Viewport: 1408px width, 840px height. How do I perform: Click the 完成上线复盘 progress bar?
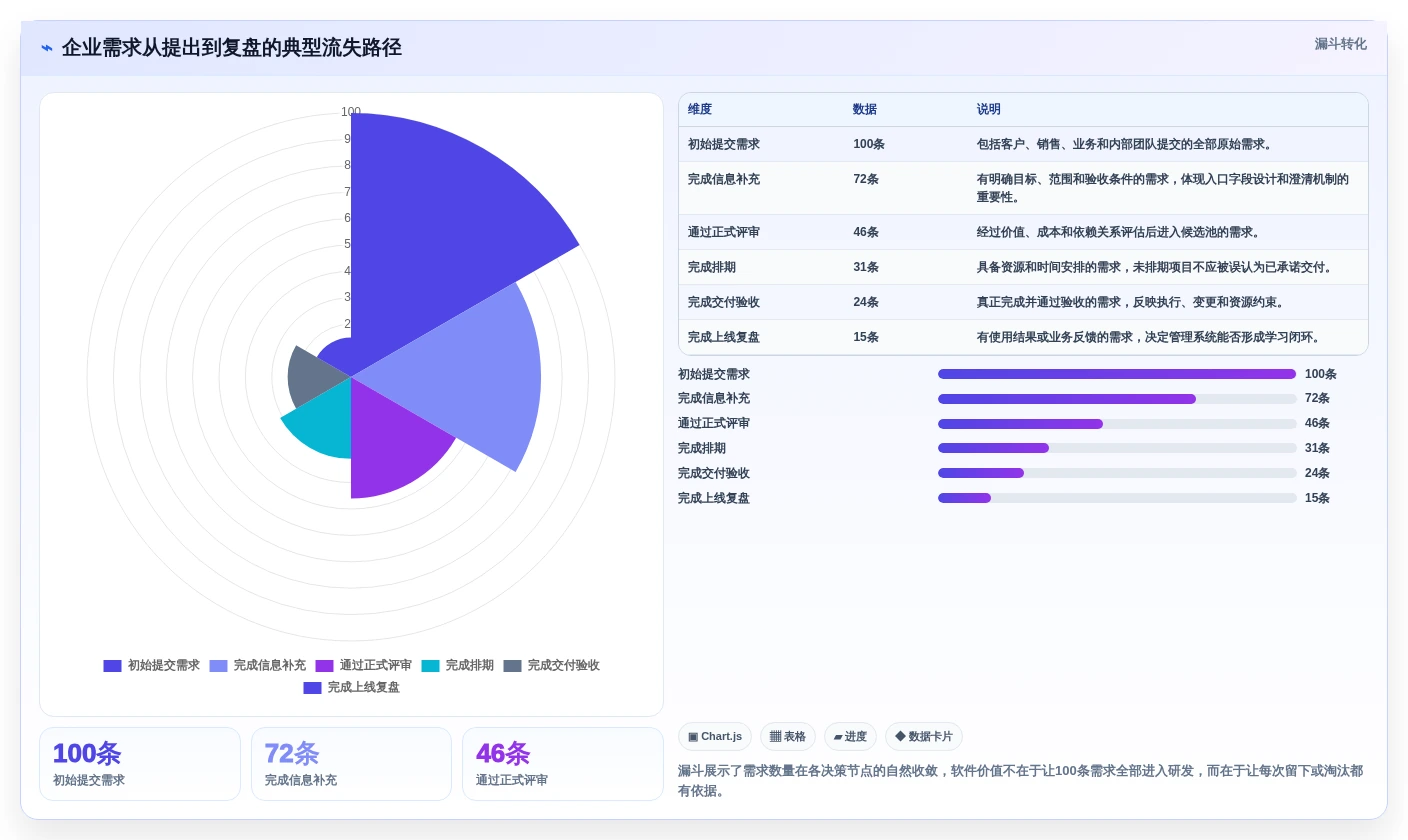coord(1117,498)
